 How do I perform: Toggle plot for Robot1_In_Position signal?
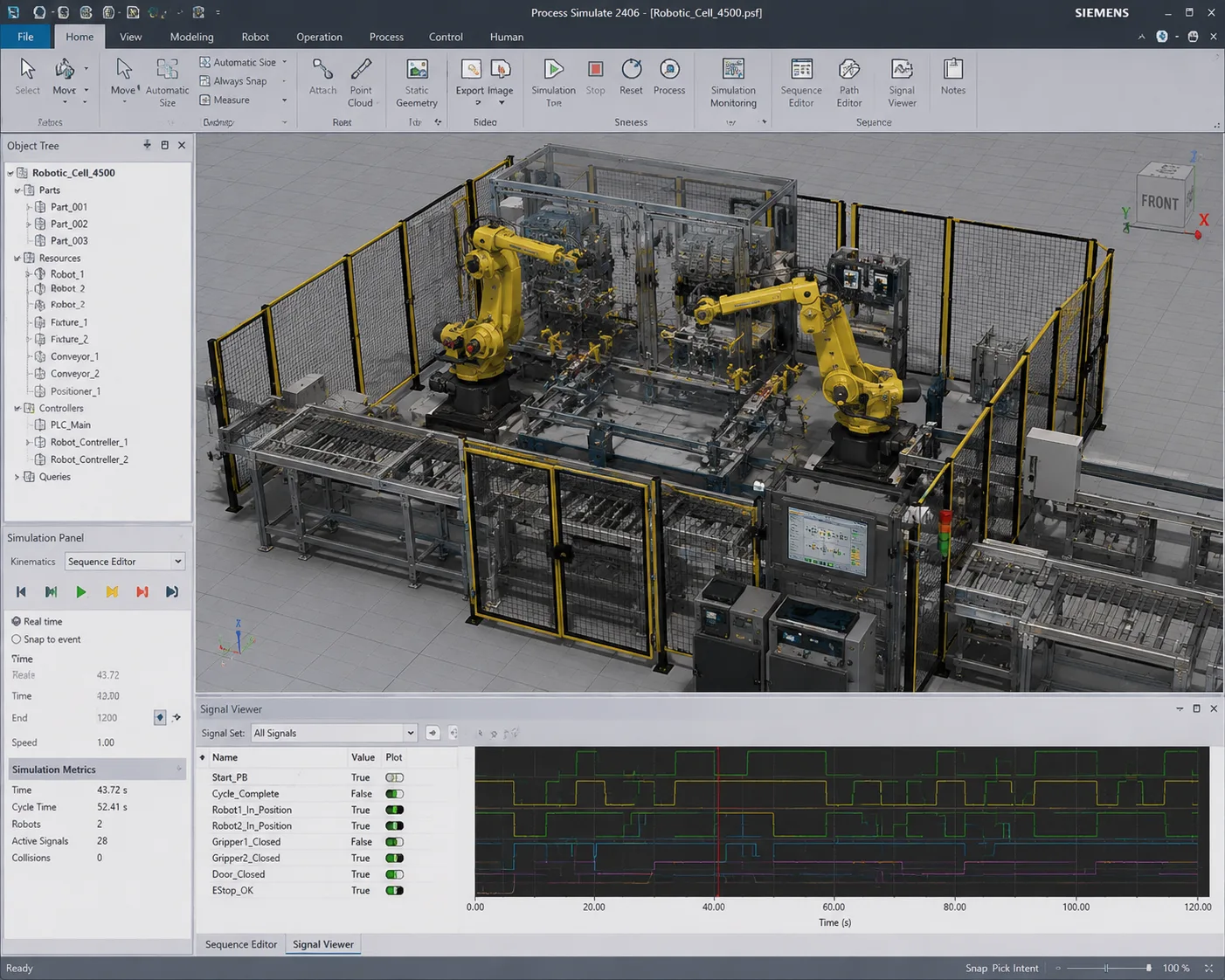click(394, 810)
